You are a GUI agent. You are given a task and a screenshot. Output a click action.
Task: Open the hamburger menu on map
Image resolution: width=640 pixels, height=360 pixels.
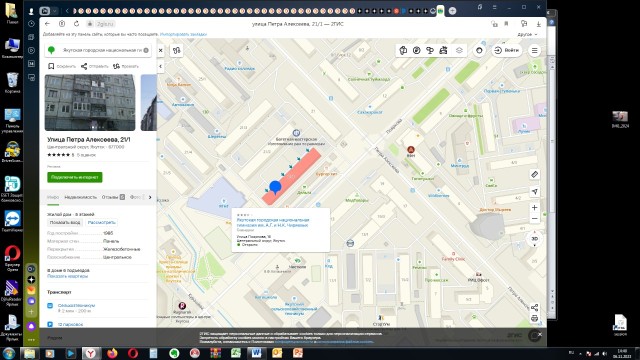(534, 50)
